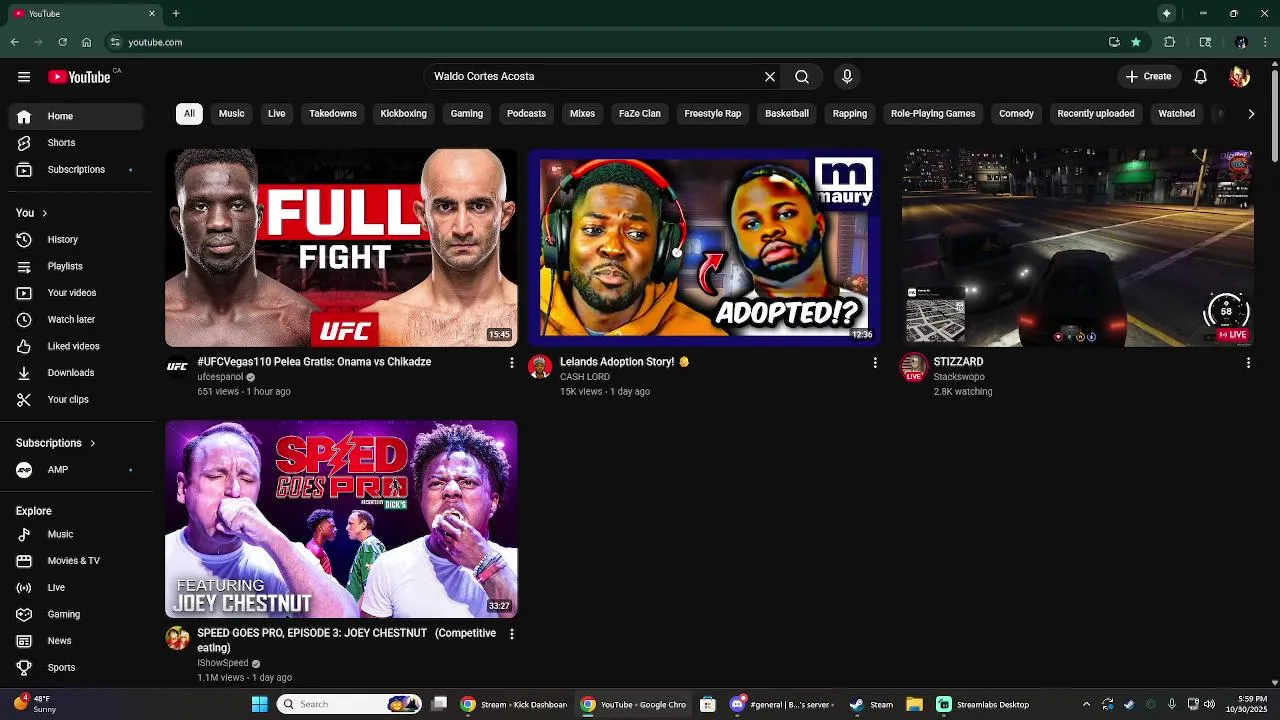Open Windows Start menu
Viewport: 1280px width, 720px height.
259,704
